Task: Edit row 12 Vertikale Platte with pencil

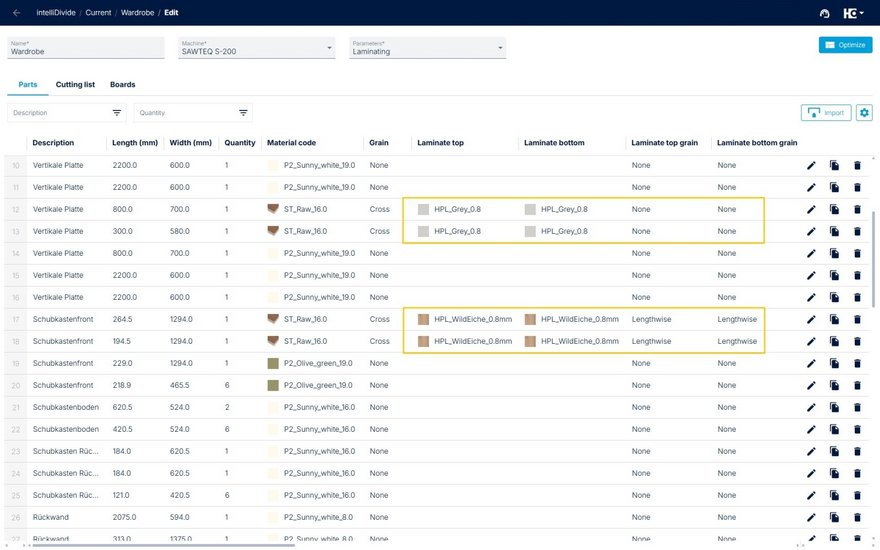Action: point(811,209)
